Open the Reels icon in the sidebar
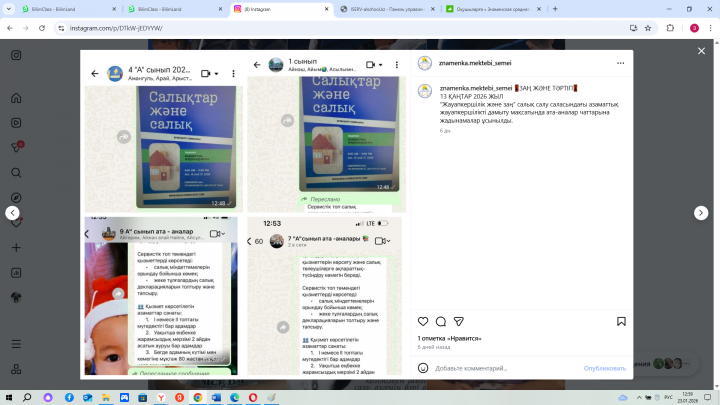Viewport: 720px width, 405px height. click(x=16, y=123)
